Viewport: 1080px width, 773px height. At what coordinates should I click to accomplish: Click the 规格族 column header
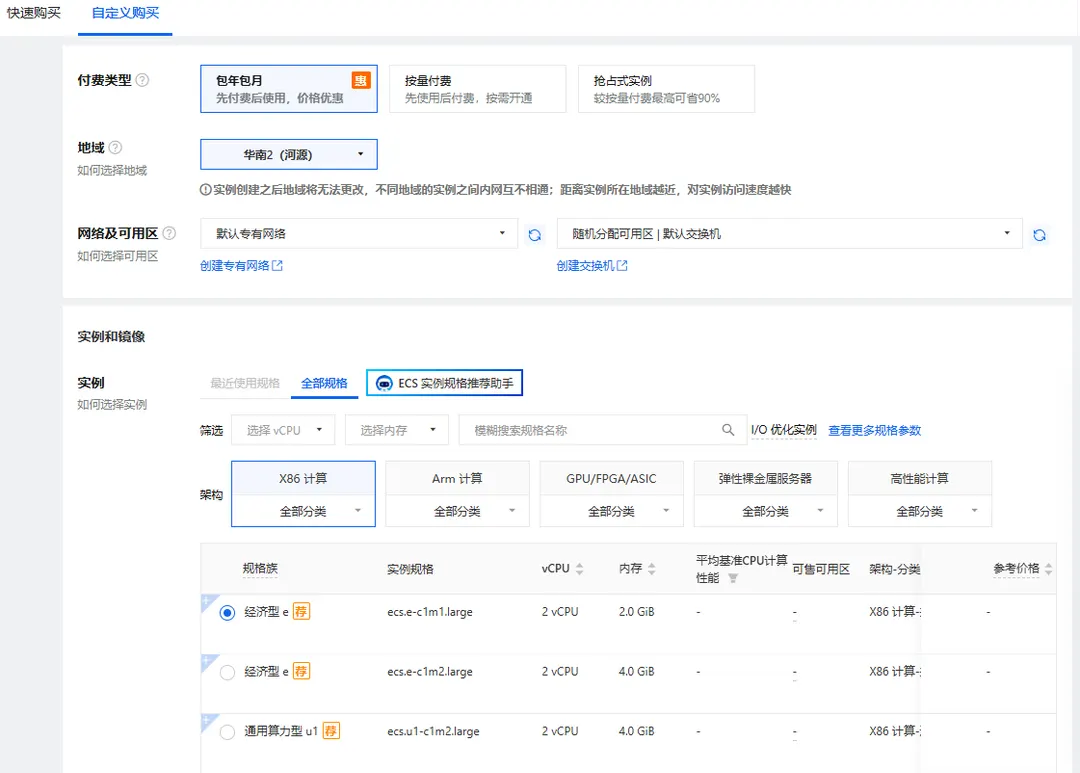[x=260, y=568]
